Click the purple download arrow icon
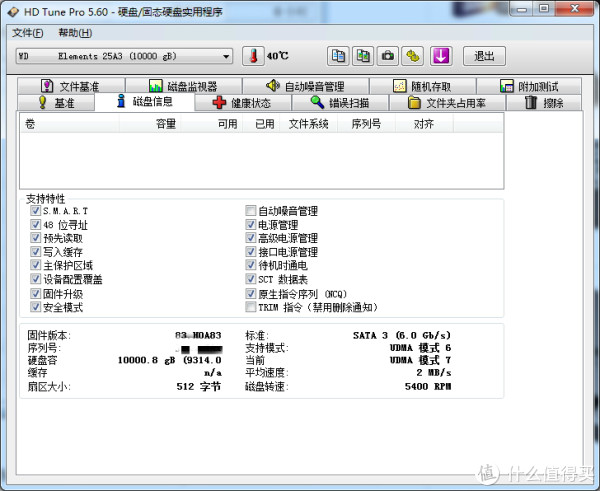 [x=441, y=56]
